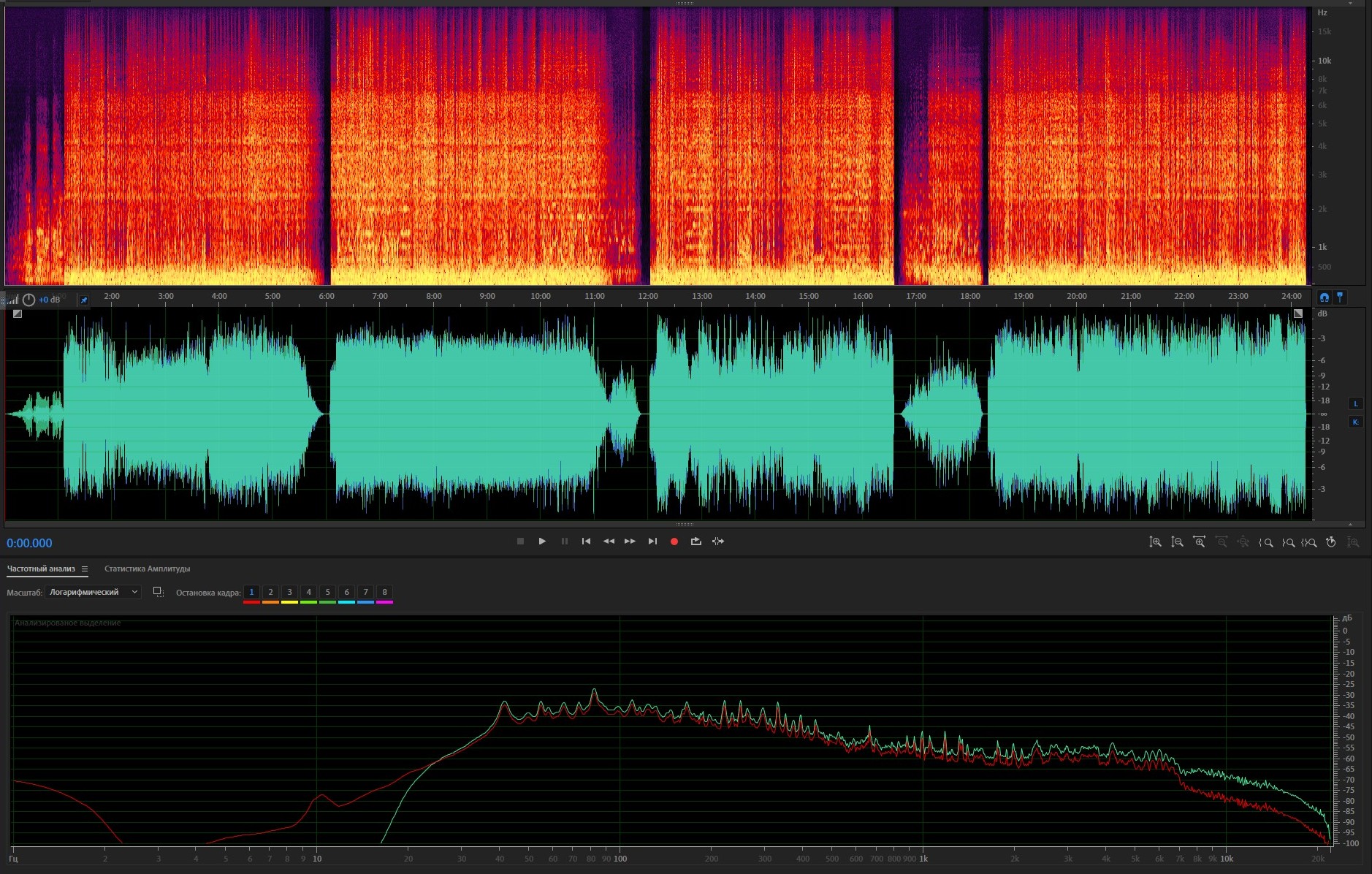Click Zoom In Amplitude icon
Screen dimensions: 1372x874
pos(1155,542)
